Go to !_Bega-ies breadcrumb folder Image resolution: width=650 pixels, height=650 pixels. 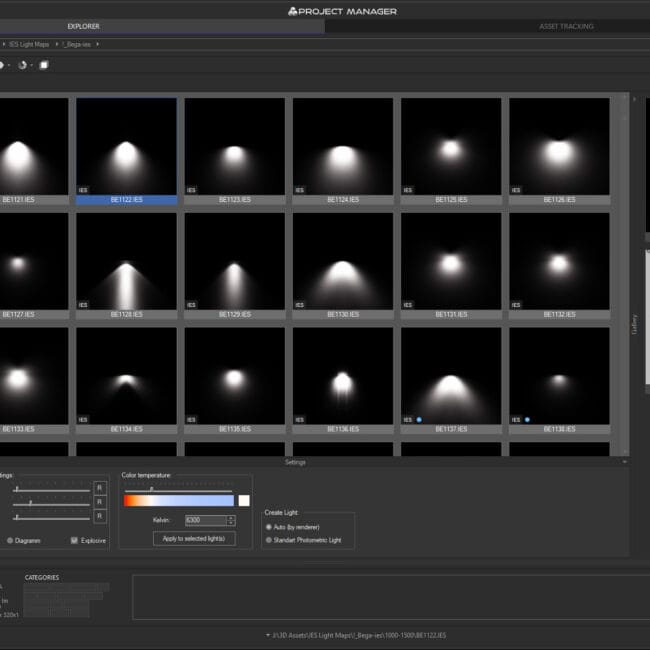point(76,44)
